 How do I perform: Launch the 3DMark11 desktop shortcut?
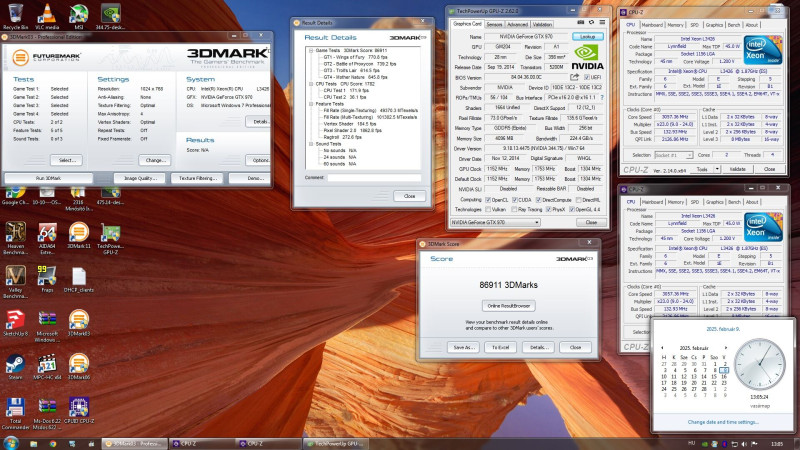79,236
